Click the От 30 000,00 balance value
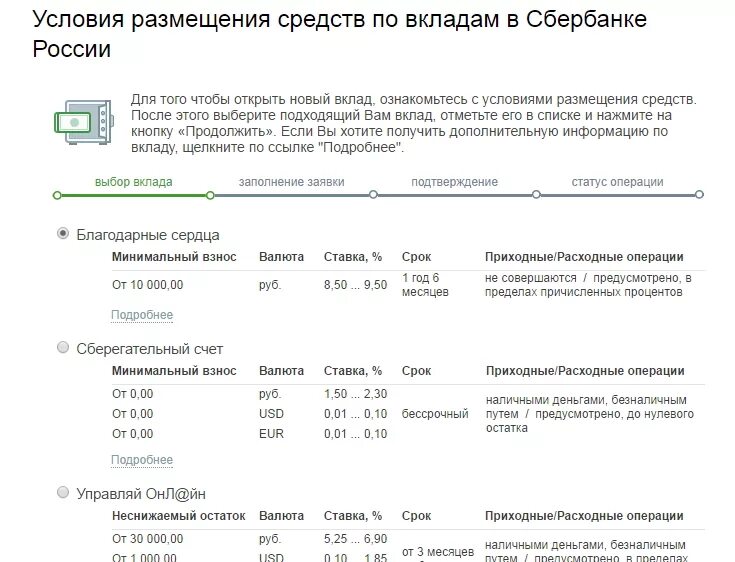The height and width of the screenshot is (562, 735). point(148,539)
